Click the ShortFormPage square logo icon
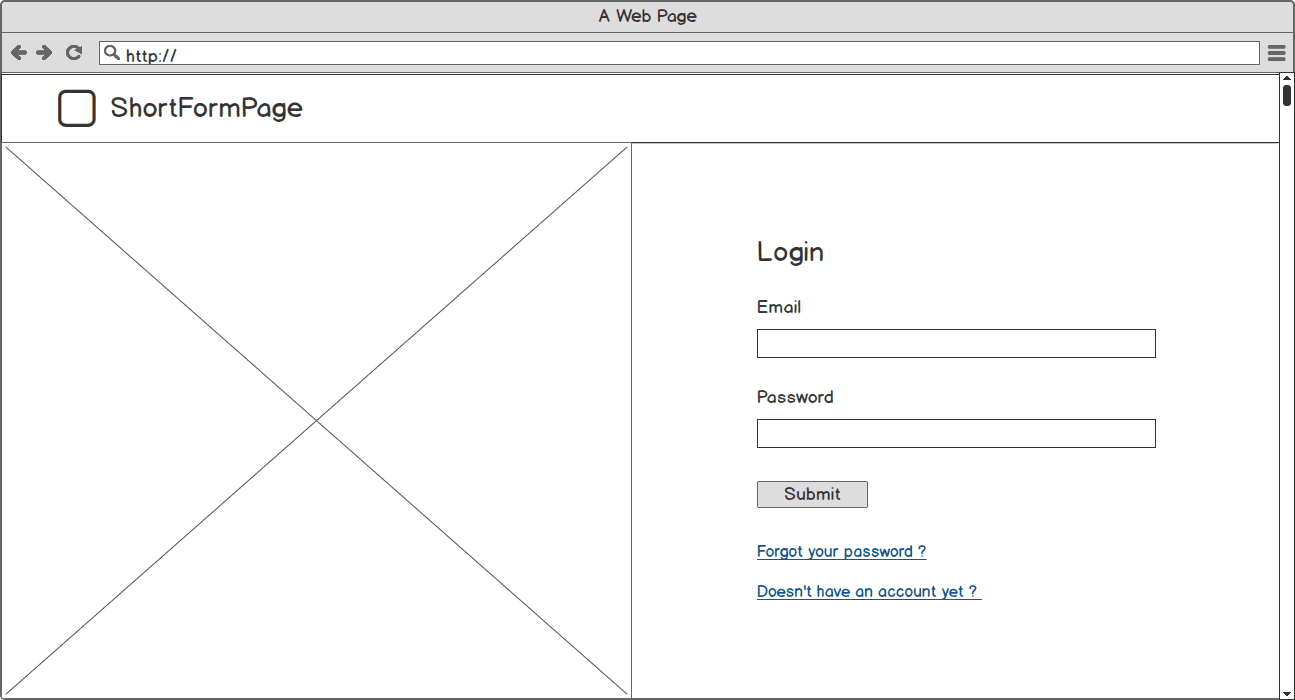The height and width of the screenshot is (700, 1295). click(x=76, y=108)
